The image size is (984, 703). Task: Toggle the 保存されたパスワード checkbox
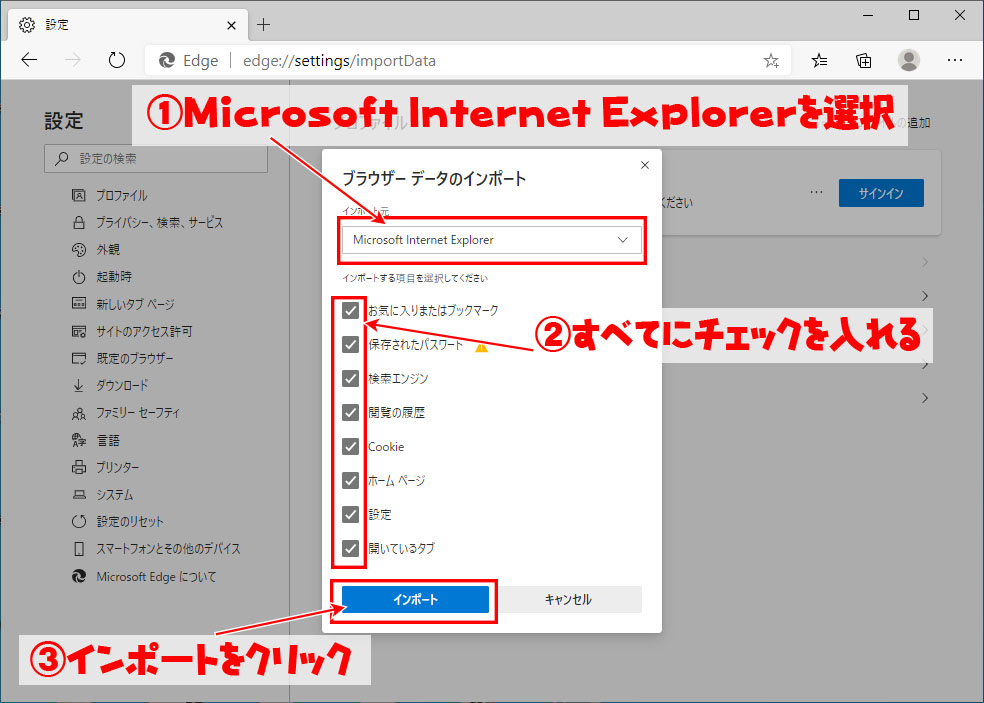pyautogui.click(x=350, y=345)
